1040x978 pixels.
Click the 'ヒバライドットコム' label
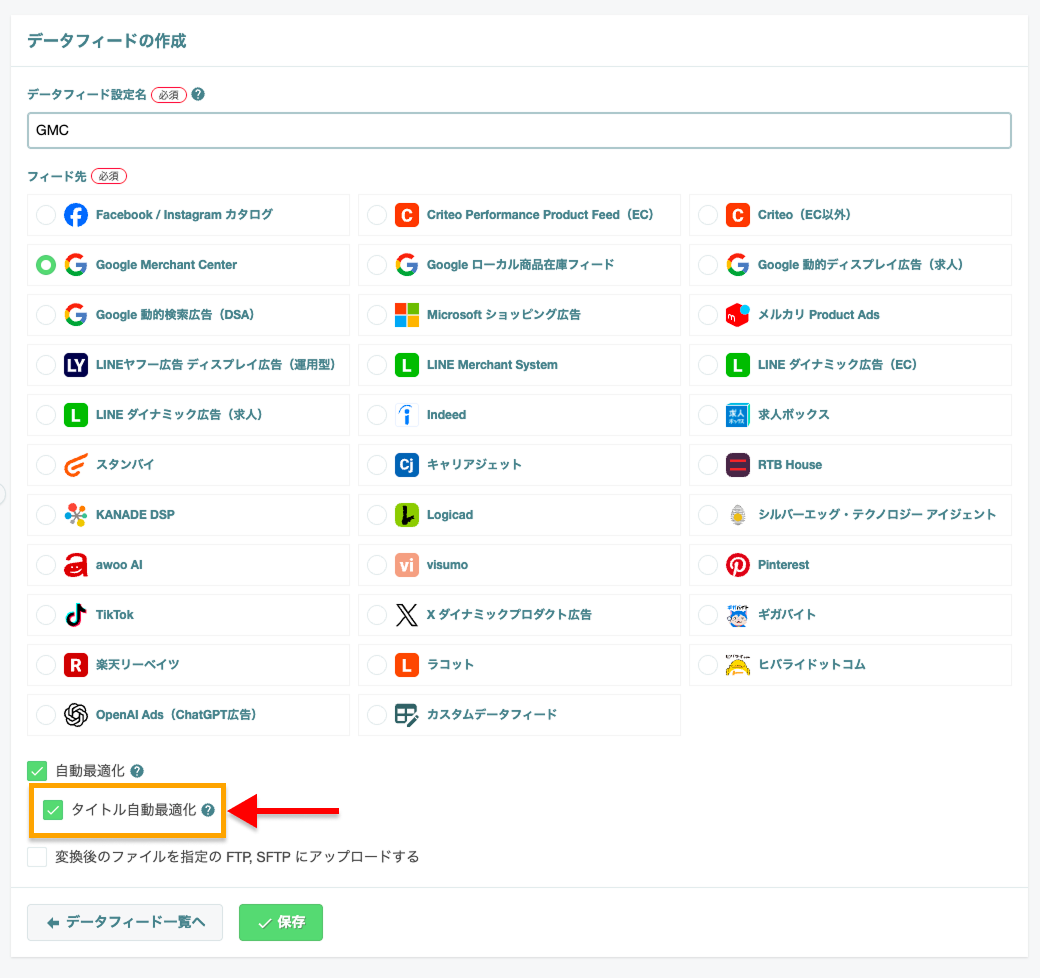point(812,664)
